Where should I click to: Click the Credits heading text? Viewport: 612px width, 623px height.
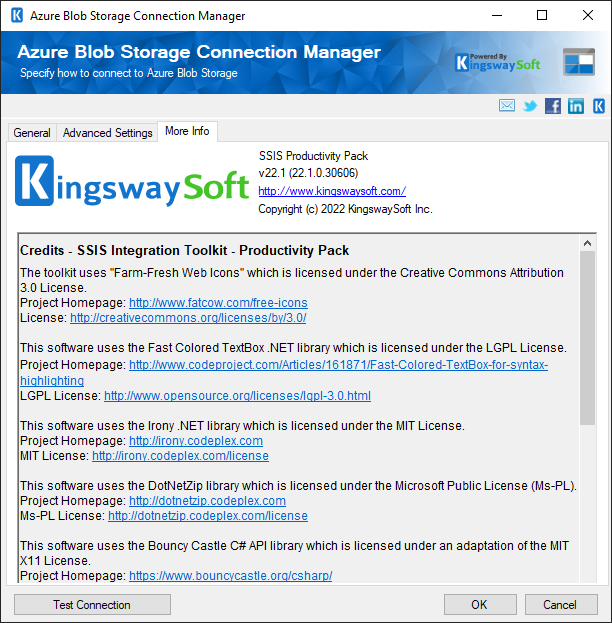(184, 250)
